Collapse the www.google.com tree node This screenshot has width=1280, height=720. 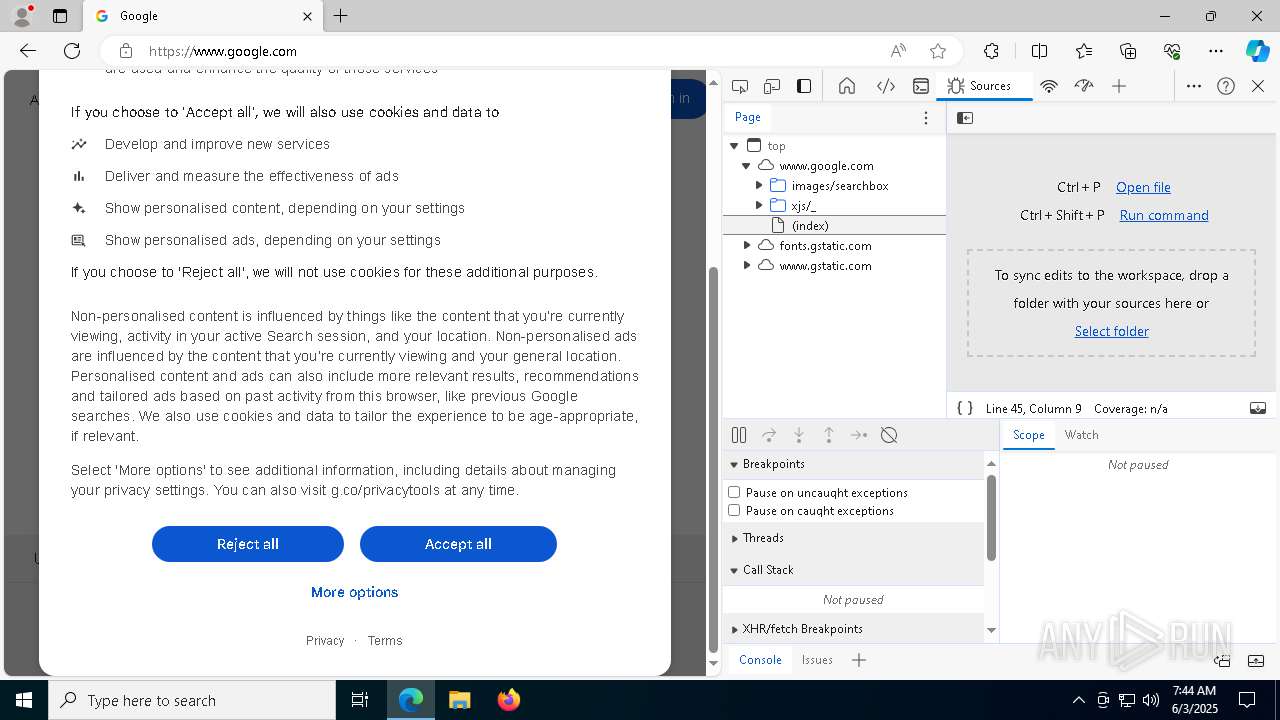[746, 166]
